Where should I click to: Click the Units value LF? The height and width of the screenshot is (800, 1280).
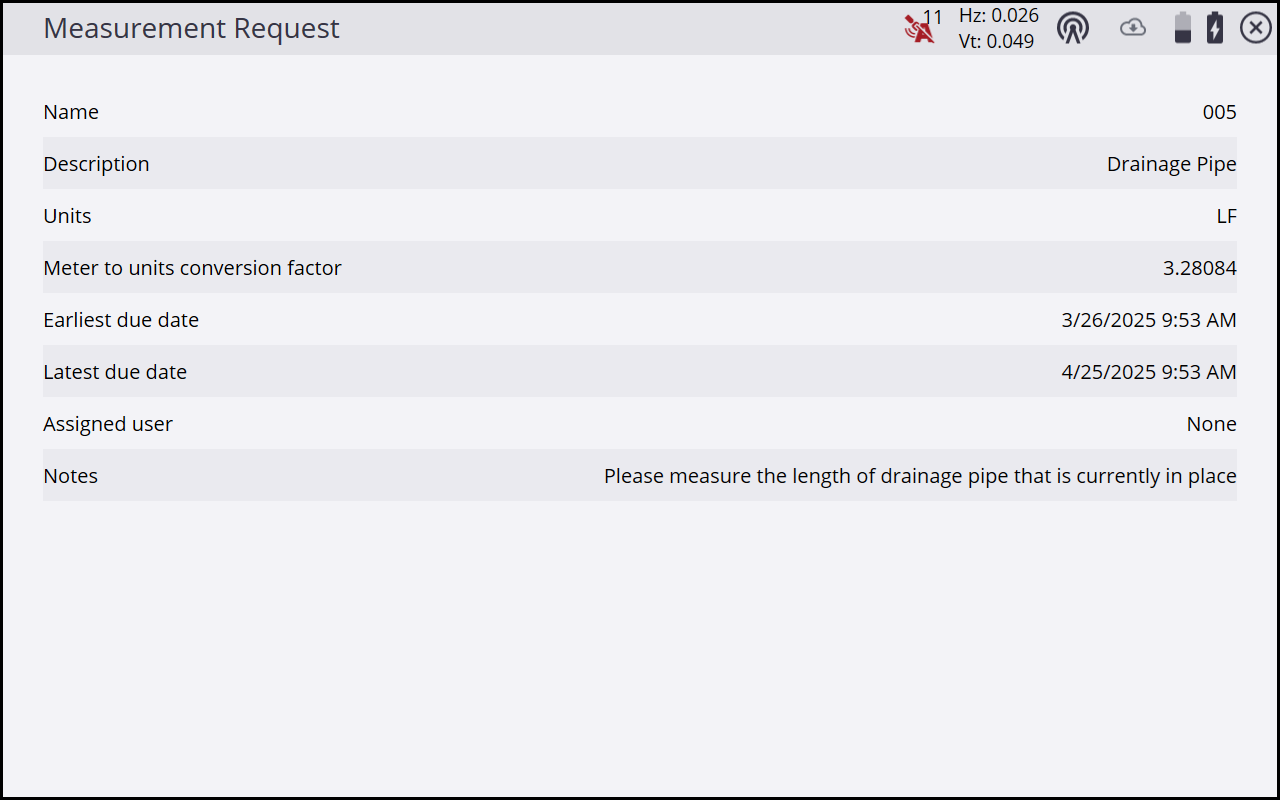(1226, 216)
